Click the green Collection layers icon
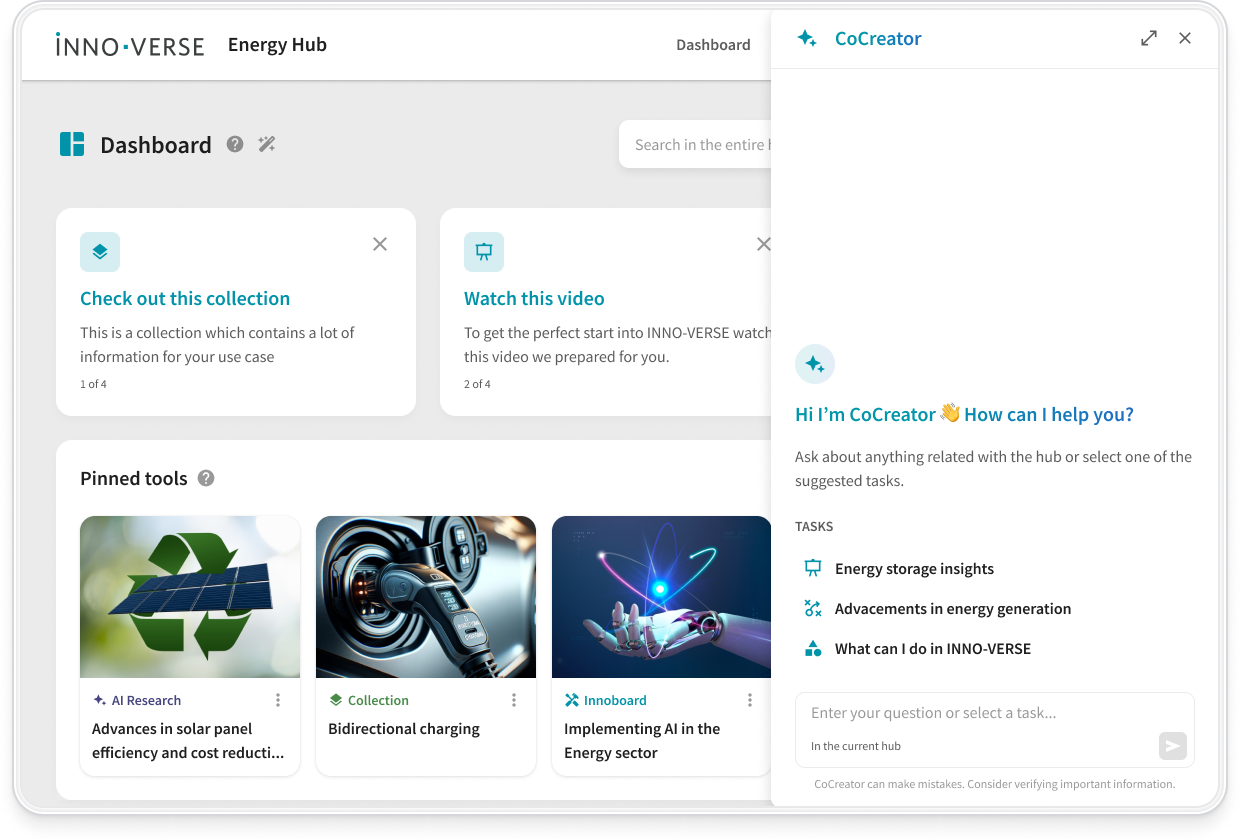This screenshot has width=1240, height=840. 335,700
